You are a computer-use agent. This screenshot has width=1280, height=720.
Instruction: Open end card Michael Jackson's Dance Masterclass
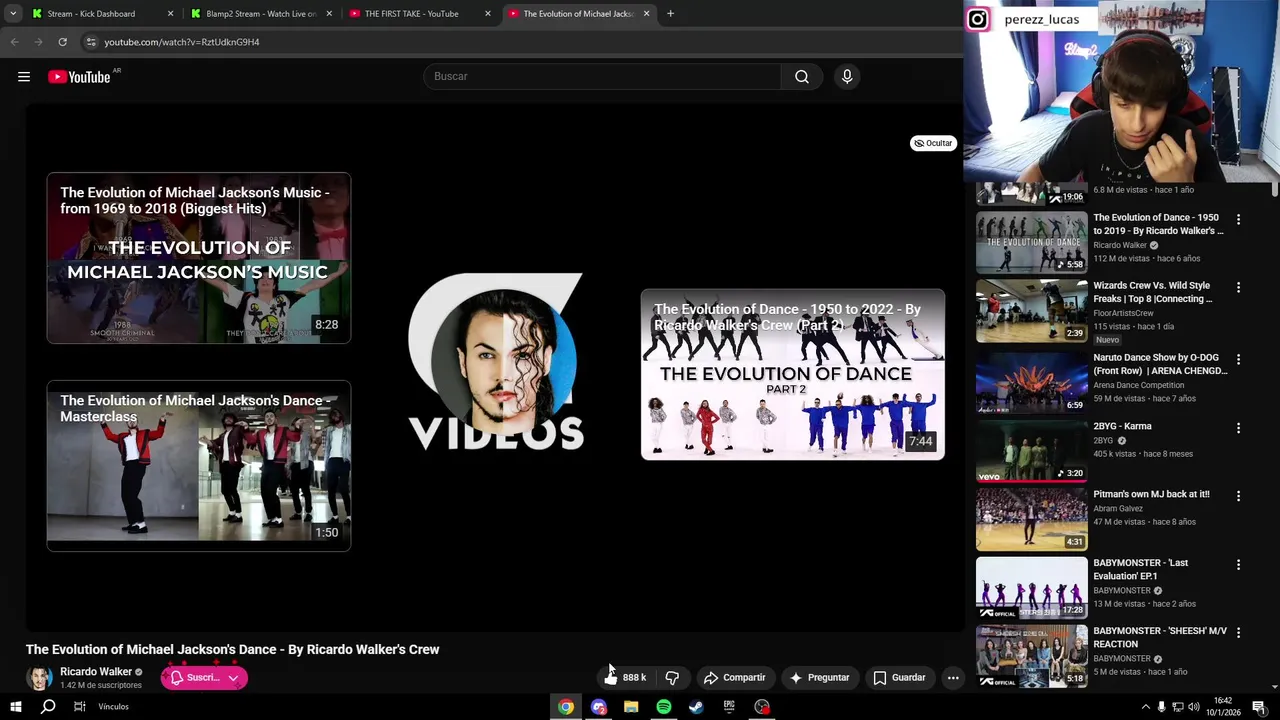click(199, 466)
